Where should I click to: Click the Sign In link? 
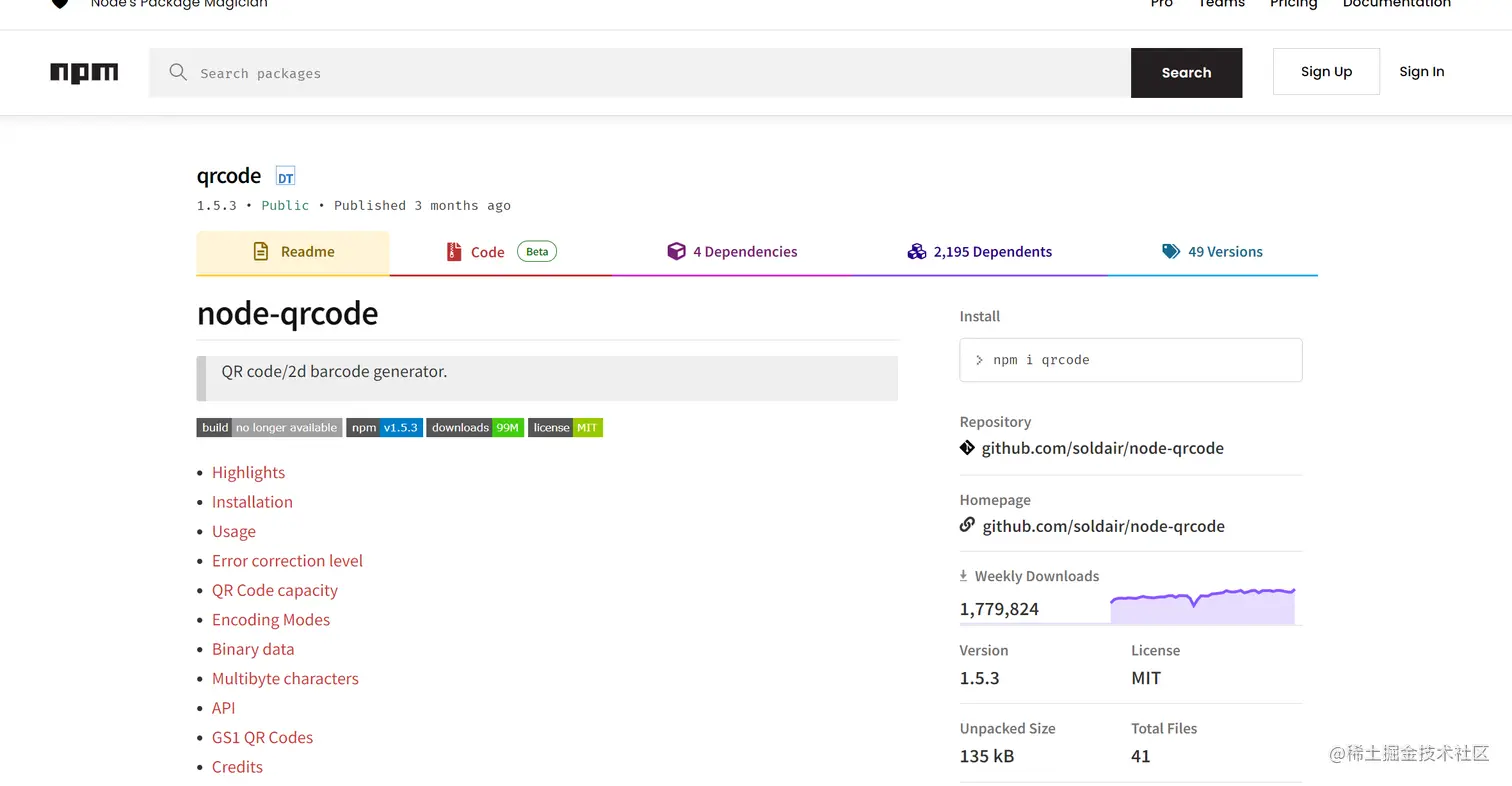click(x=1422, y=72)
